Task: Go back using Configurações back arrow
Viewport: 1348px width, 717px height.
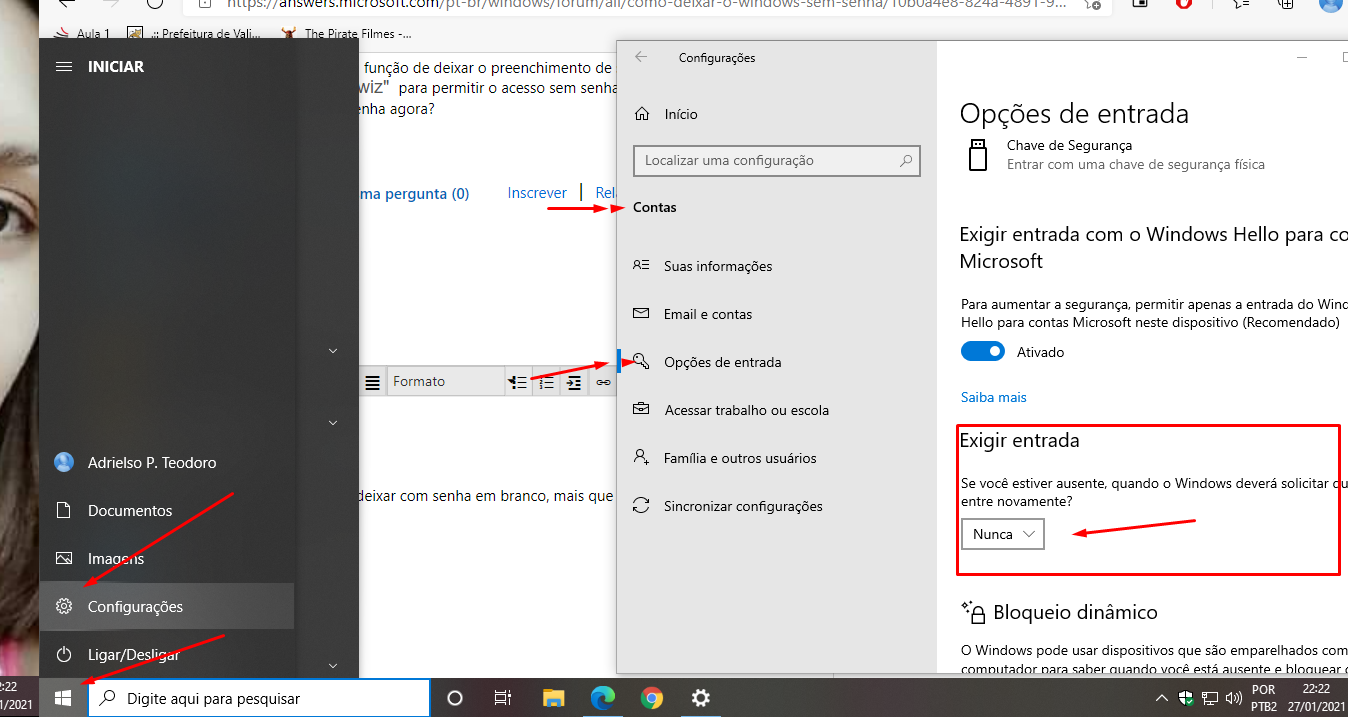Action: coord(641,57)
